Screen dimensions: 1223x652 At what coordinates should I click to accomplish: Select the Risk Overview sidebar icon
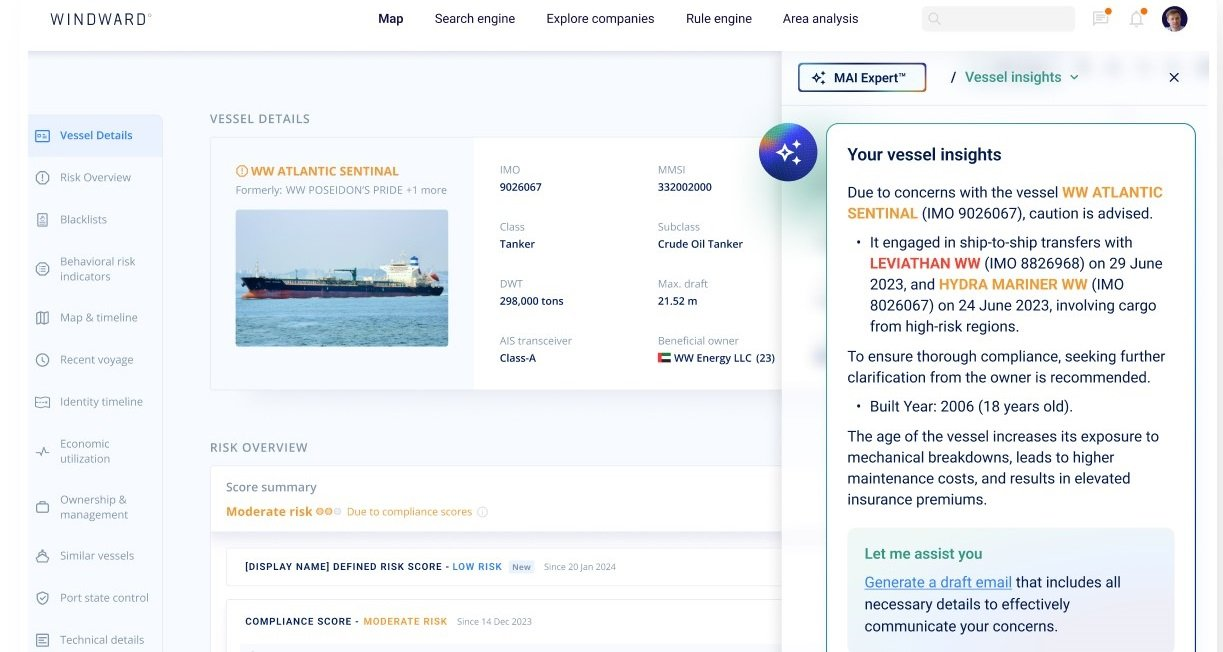click(x=44, y=177)
